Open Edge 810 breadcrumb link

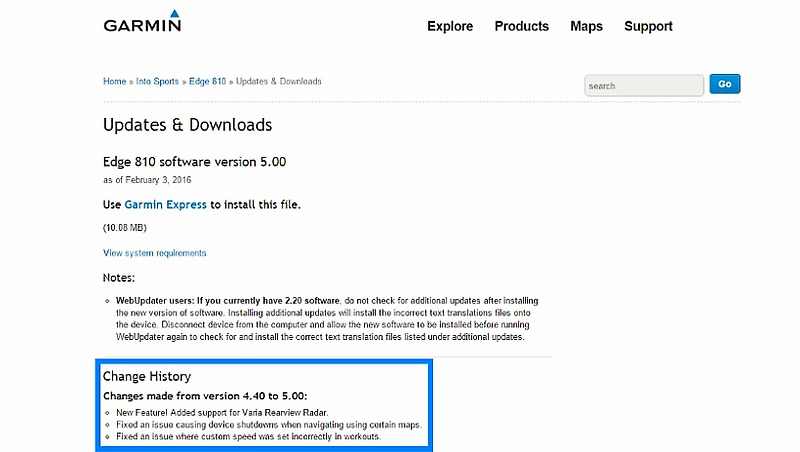tap(207, 81)
